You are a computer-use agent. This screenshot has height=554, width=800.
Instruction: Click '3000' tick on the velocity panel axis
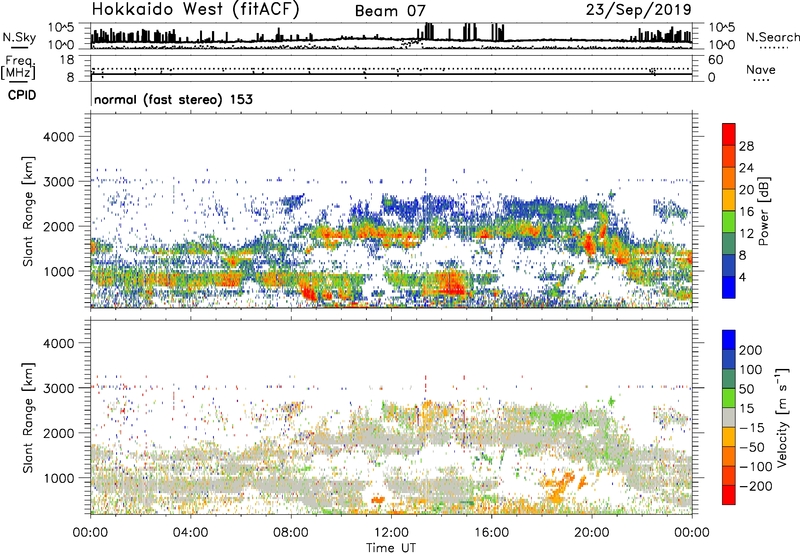pyautogui.click(x=59, y=388)
